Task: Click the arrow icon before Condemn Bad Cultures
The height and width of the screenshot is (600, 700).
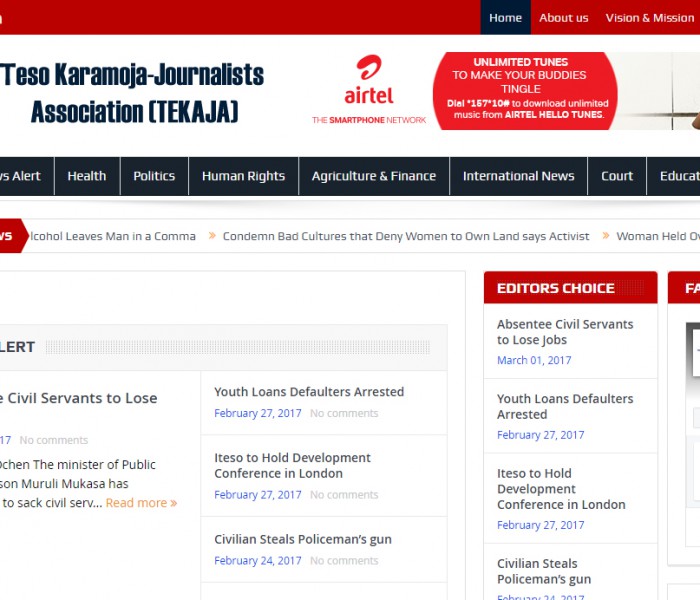Action: (212, 235)
